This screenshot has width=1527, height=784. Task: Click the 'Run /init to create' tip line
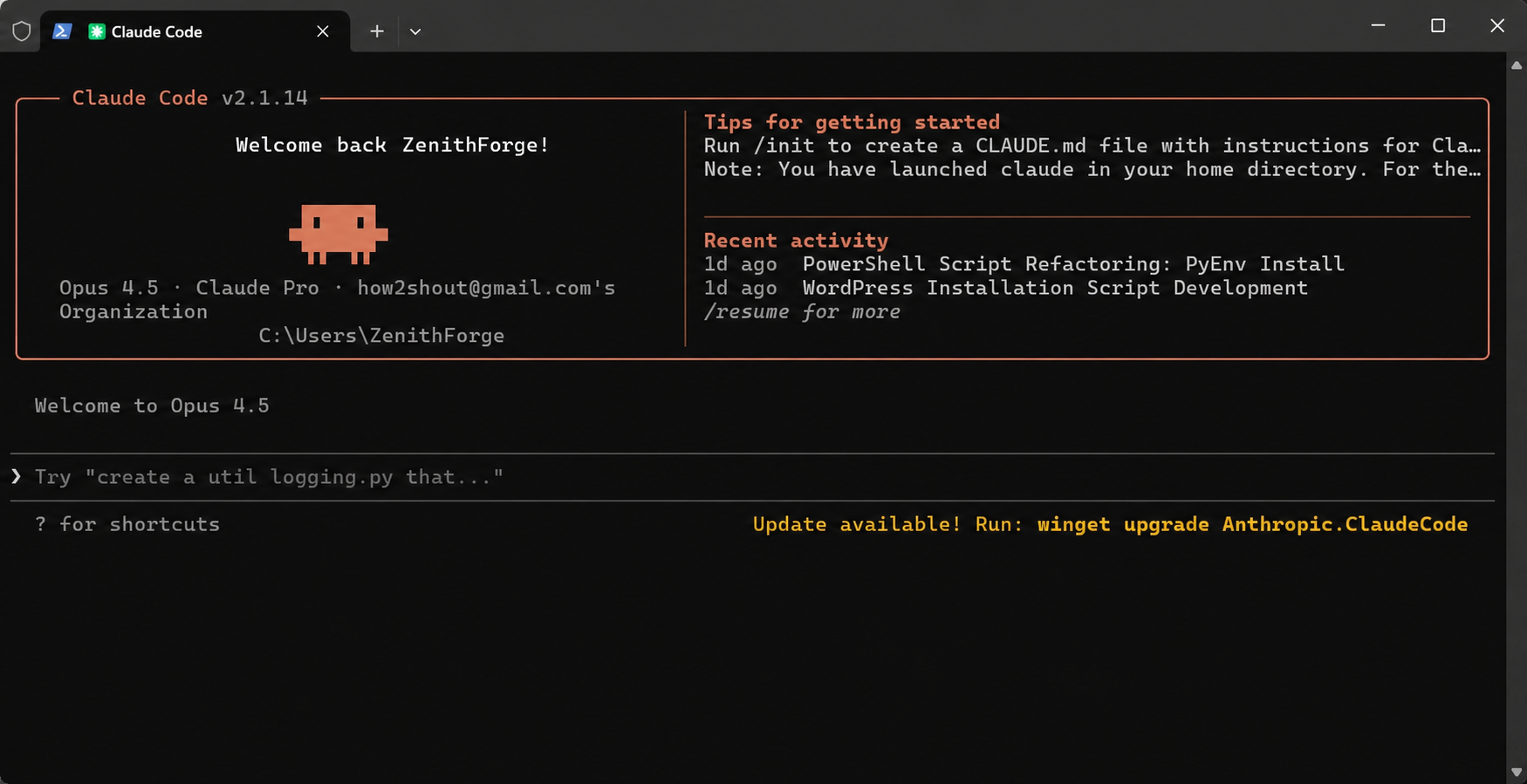1092,146
